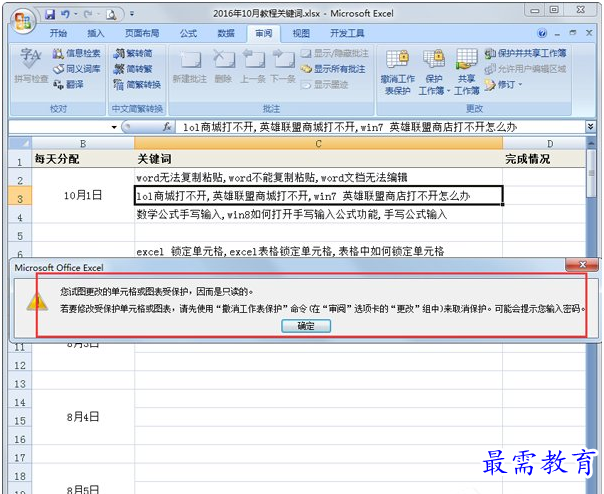Click the fx insert function icon
604x494 pixels.
pos(167,127)
